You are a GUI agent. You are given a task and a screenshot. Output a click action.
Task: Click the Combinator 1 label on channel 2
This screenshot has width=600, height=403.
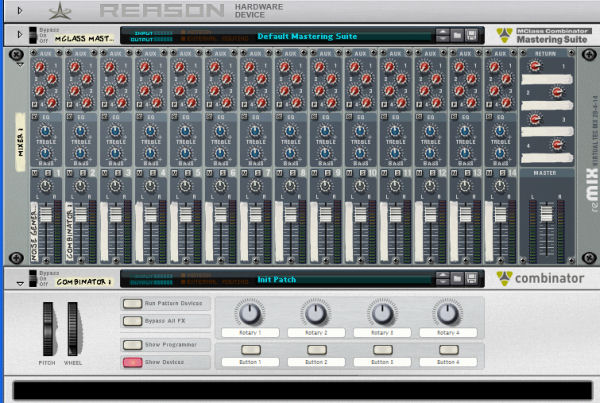pyautogui.click(x=69, y=232)
